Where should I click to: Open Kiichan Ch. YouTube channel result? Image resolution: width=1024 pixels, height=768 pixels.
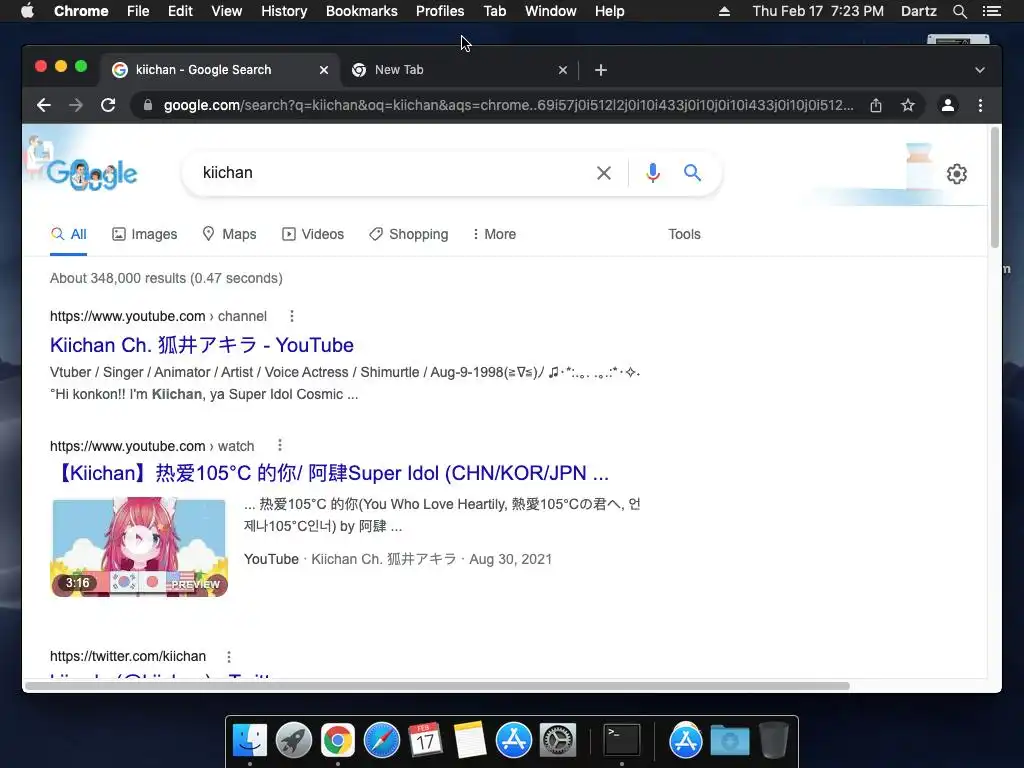coord(202,345)
